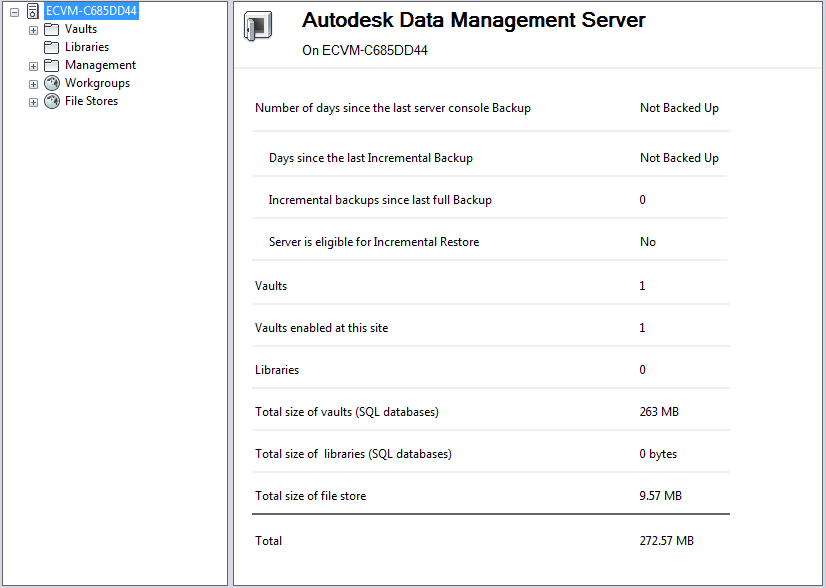Select the Workgroups label in the tree
Screen dimensions: 826x588
[97, 83]
